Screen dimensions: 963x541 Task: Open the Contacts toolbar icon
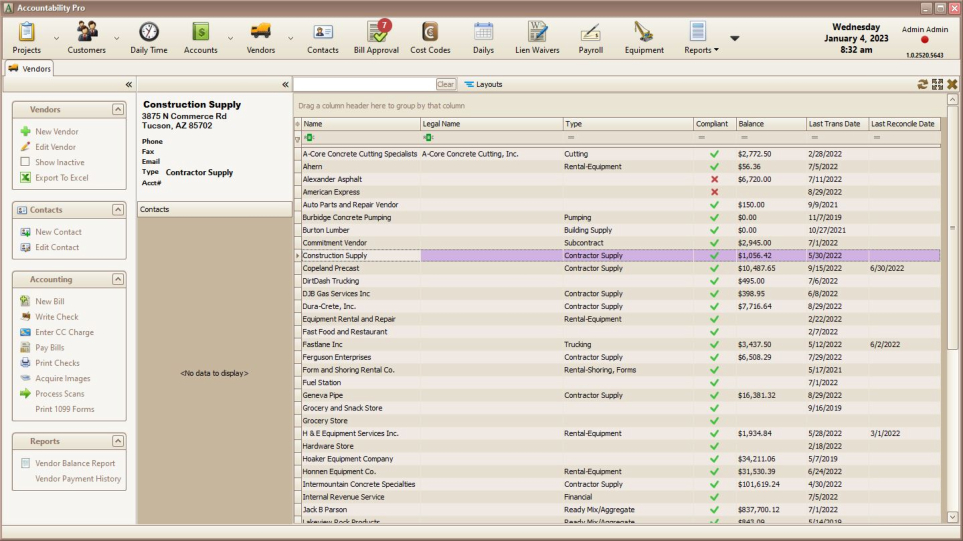pos(322,36)
